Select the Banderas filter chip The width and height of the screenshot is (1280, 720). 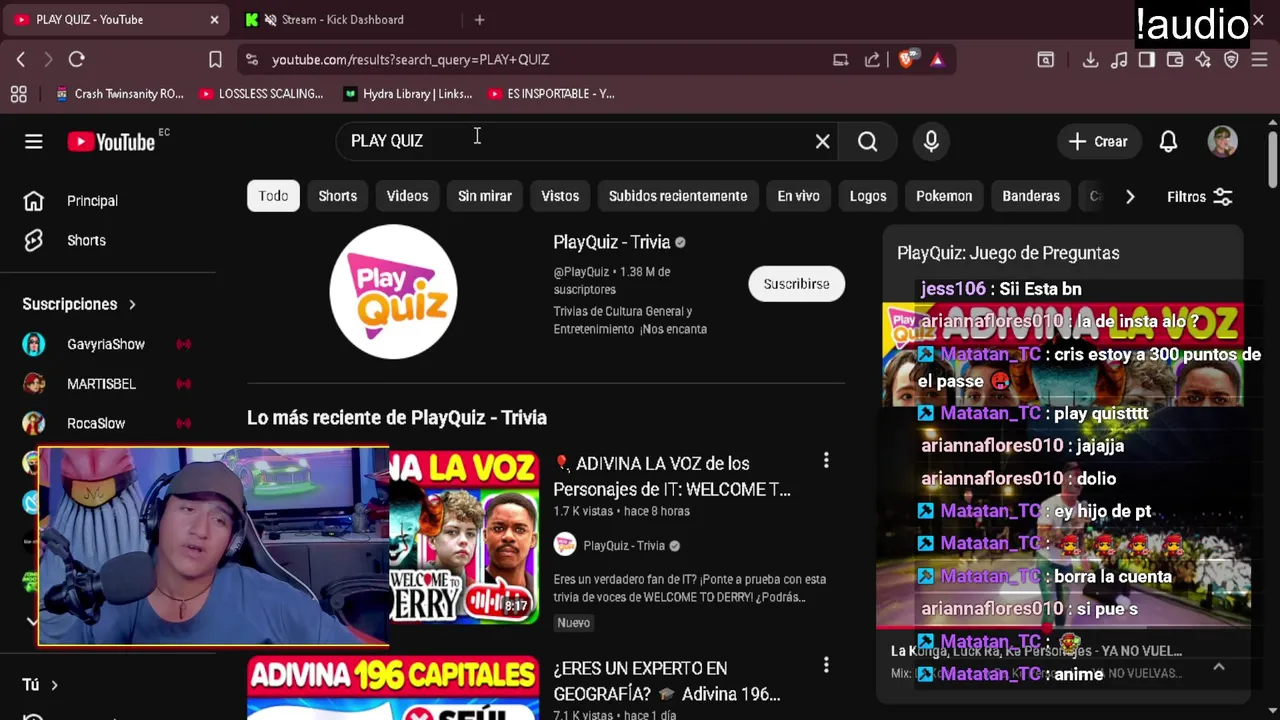point(1031,196)
